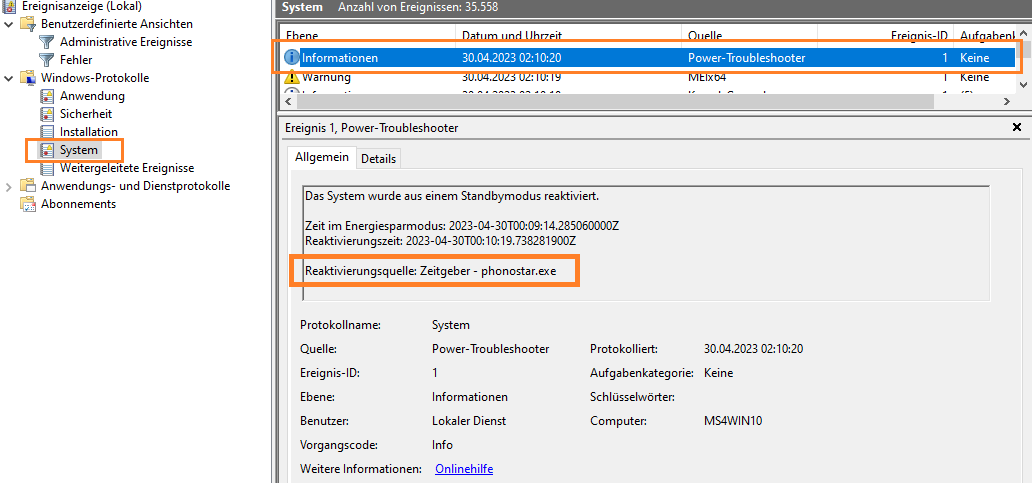This screenshot has width=1032, height=483.
Task: Click the Protokollname value 'System'
Action: (x=451, y=325)
